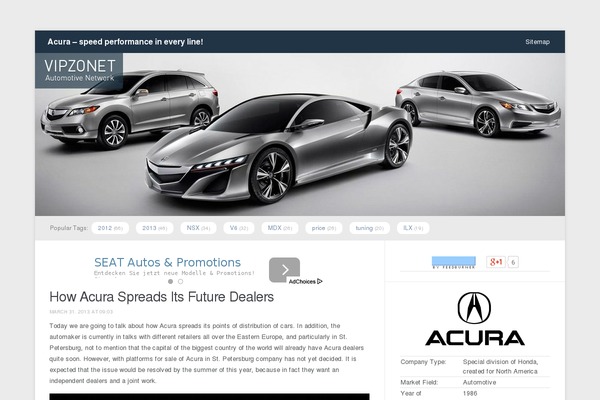
Task: Click the Acura logo in sidebar
Action: [475, 319]
